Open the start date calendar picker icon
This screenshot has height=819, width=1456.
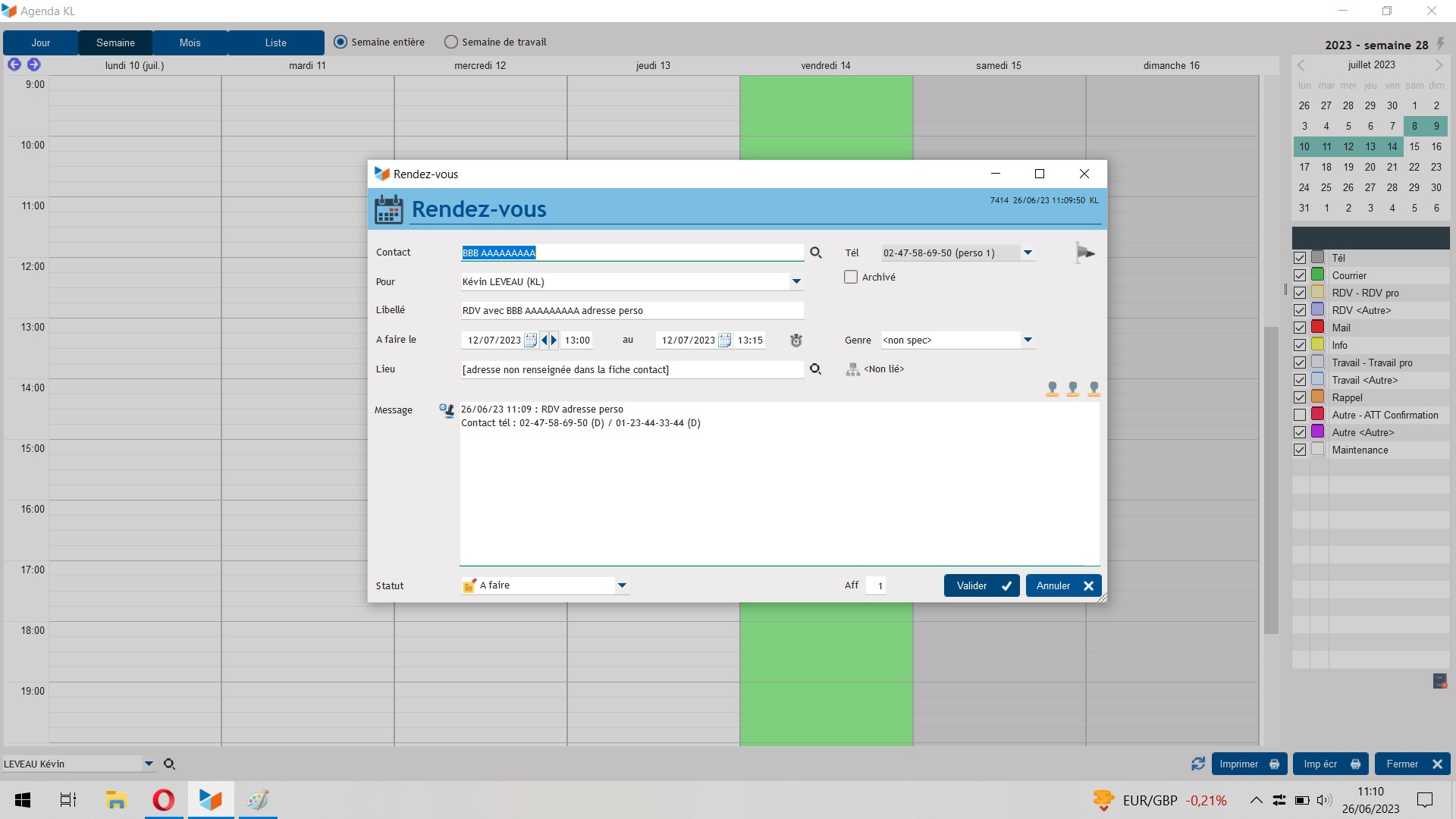point(531,340)
